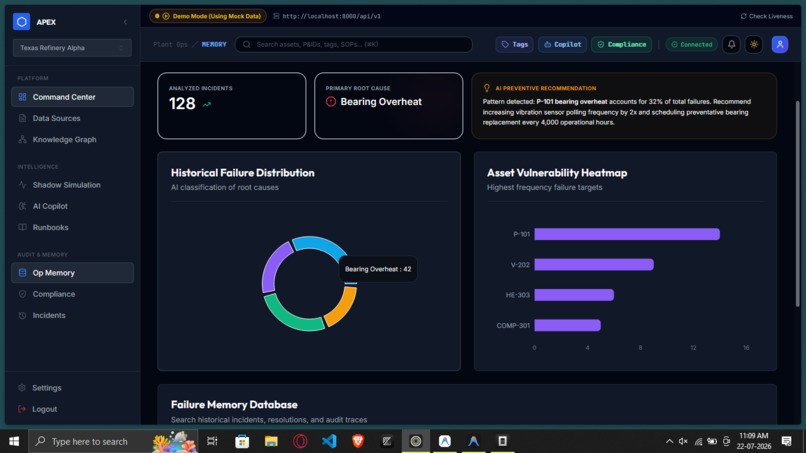Click the Data Sources document icon
Image resolution: width=806 pixels, height=453 pixels.
23,118
